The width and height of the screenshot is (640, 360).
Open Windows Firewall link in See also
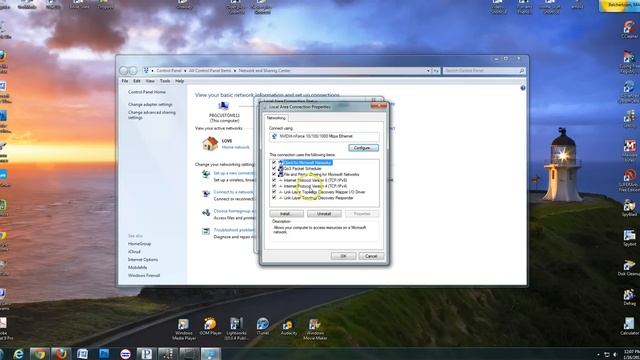pos(144,276)
